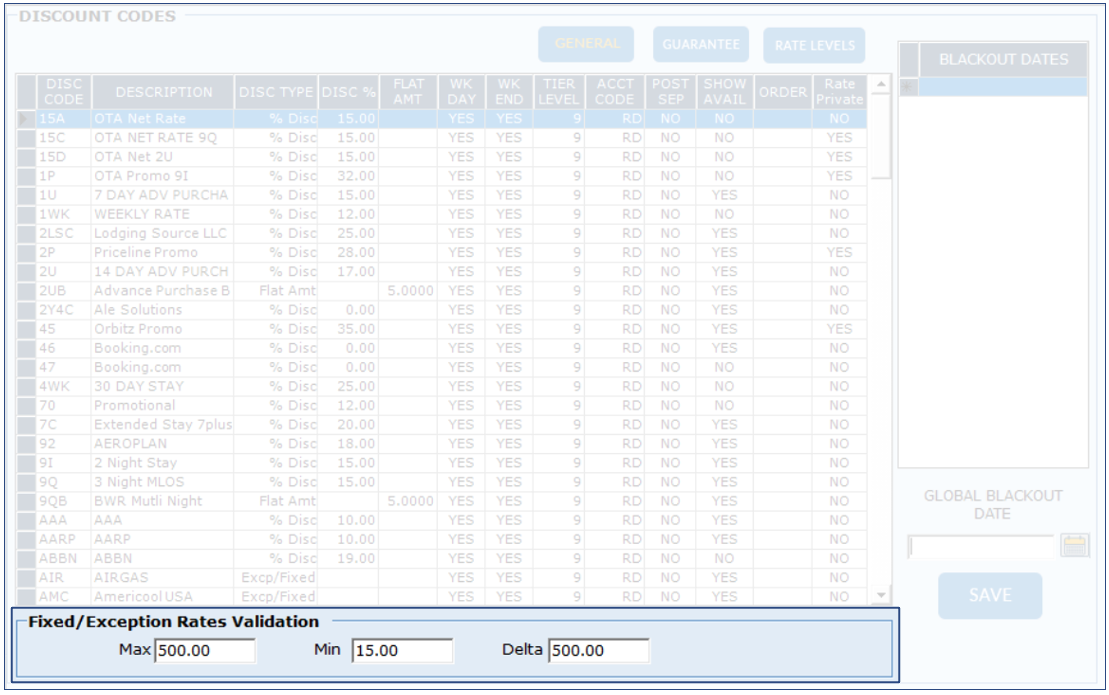Screen dimensions: 1109x695
Task: Open the Global Blackout Date calendar picker
Action: (x=1075, y=546)
